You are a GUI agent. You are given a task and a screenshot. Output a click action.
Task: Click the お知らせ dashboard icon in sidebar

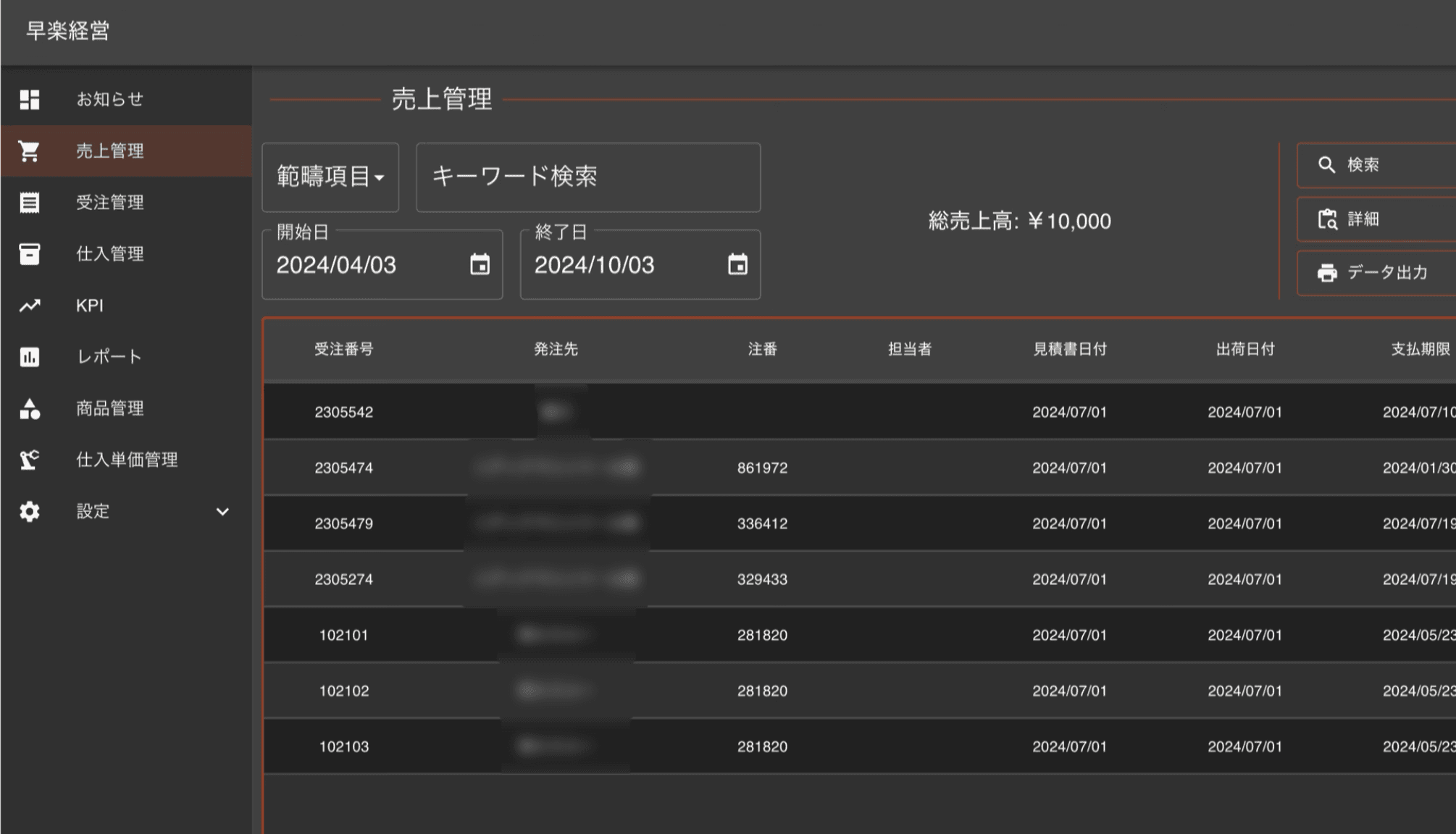click(30, 99)
